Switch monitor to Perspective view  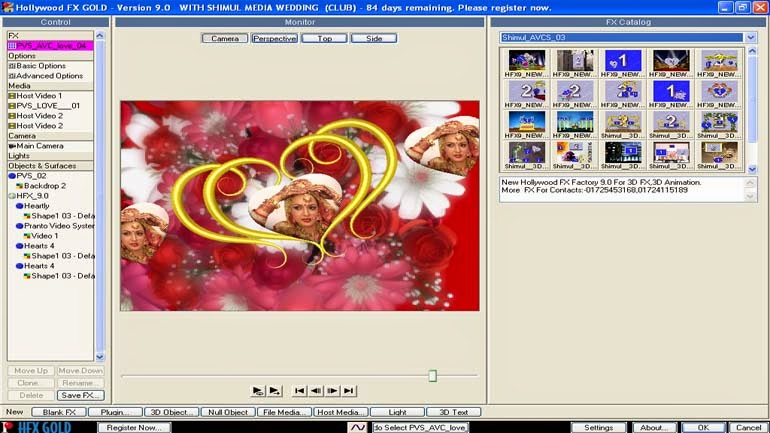[275, 38]
